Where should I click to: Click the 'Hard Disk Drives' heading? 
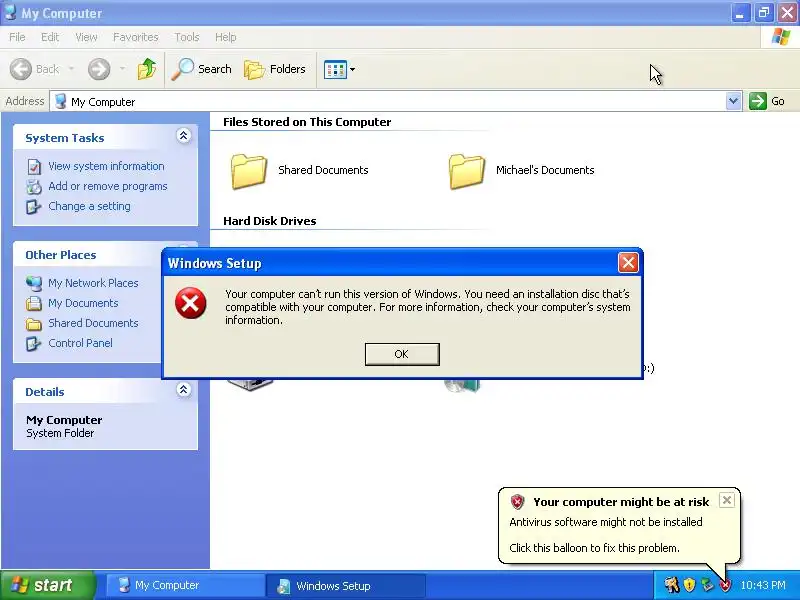269,221
